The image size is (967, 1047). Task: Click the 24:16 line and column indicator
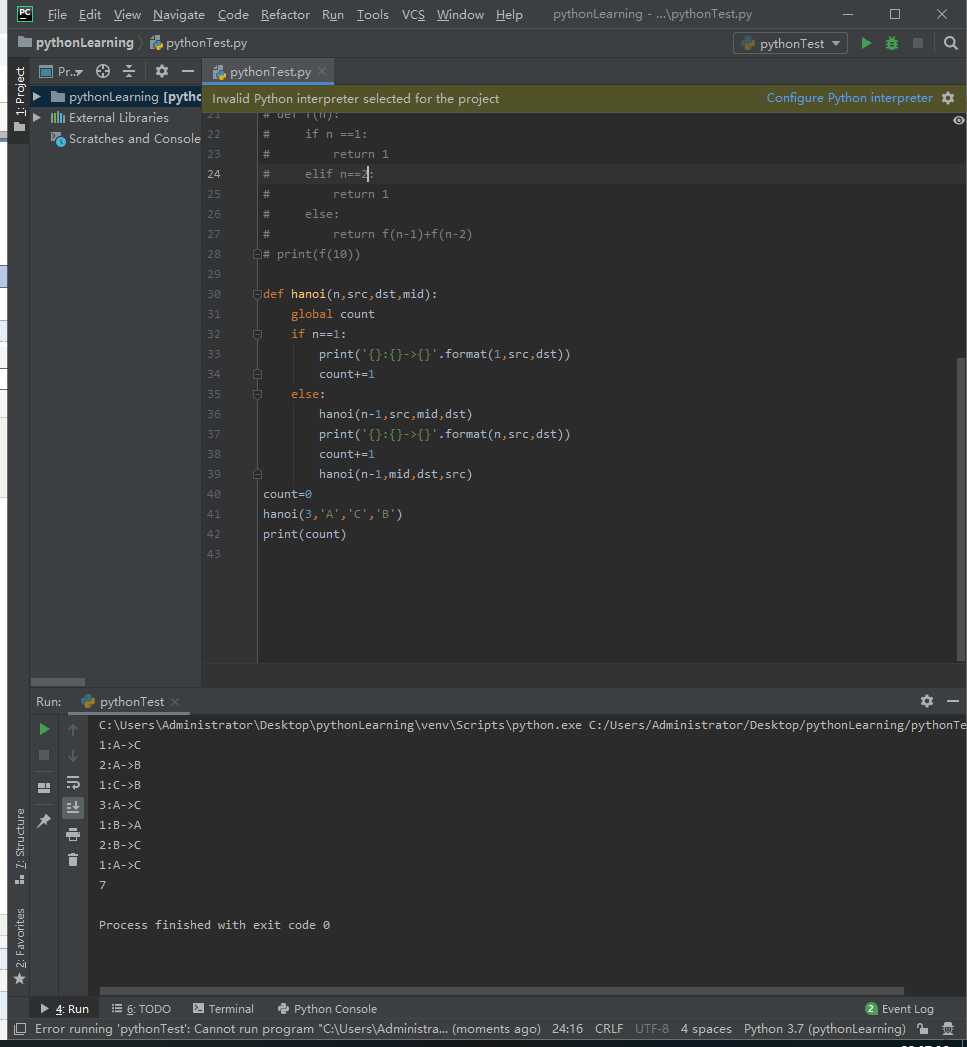coord(567,1029)
